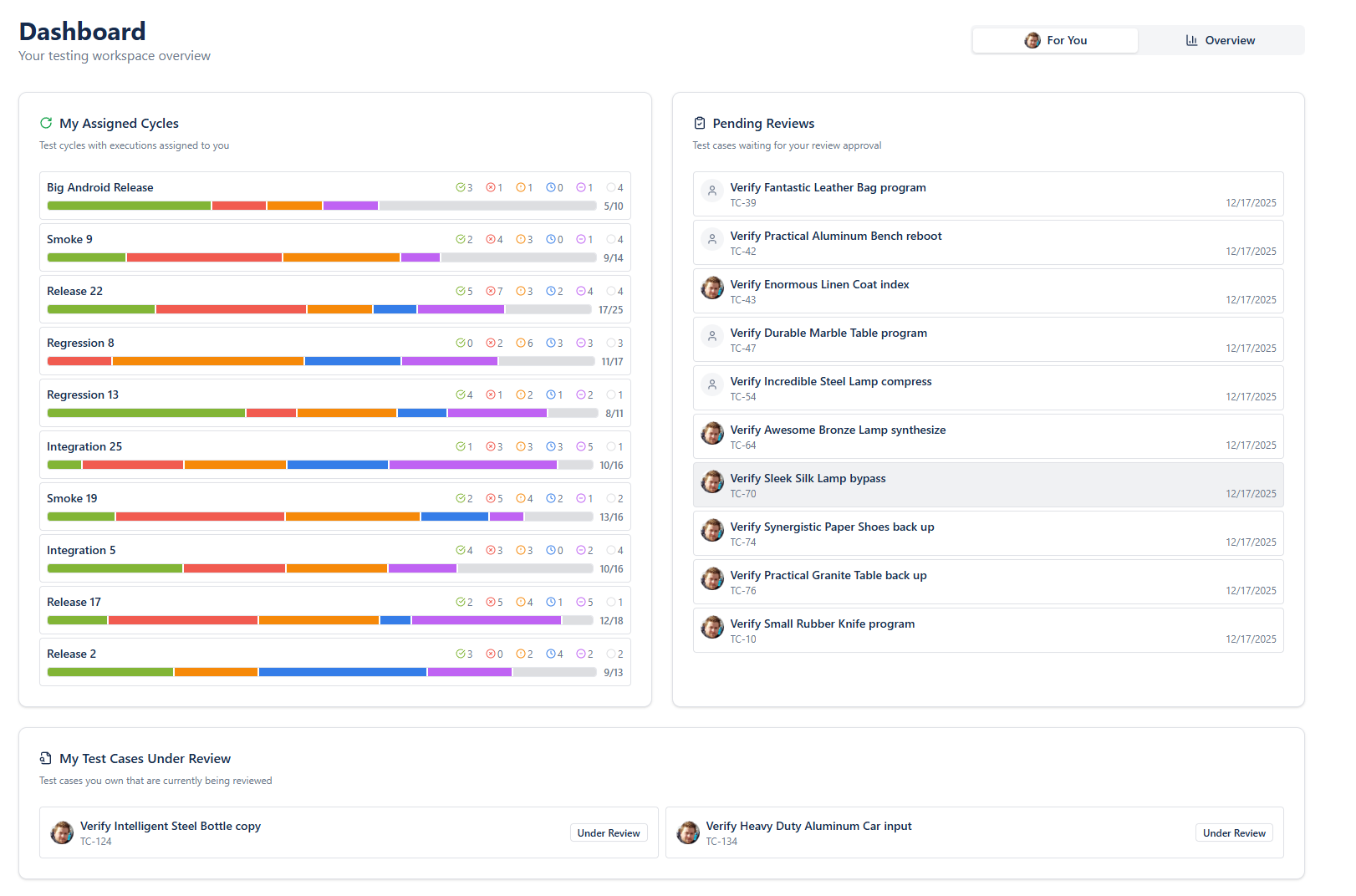Click the document icon beside My Test Cases Under Review
1356x896 pixels.
pos(46,758)
